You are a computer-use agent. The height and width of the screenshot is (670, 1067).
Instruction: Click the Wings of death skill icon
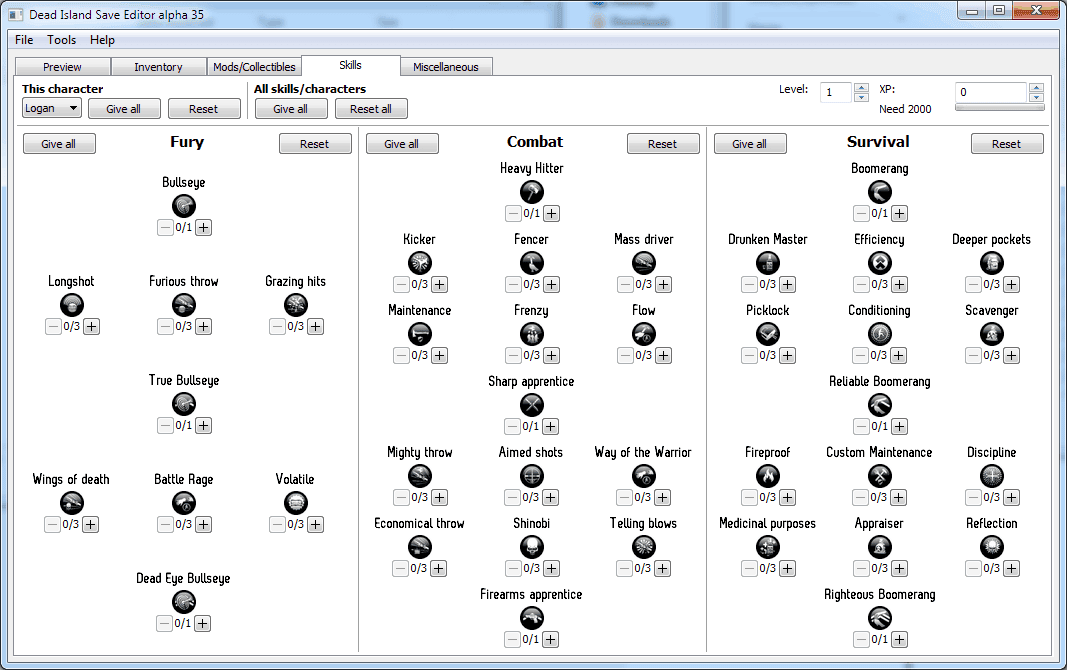[71, 503]
